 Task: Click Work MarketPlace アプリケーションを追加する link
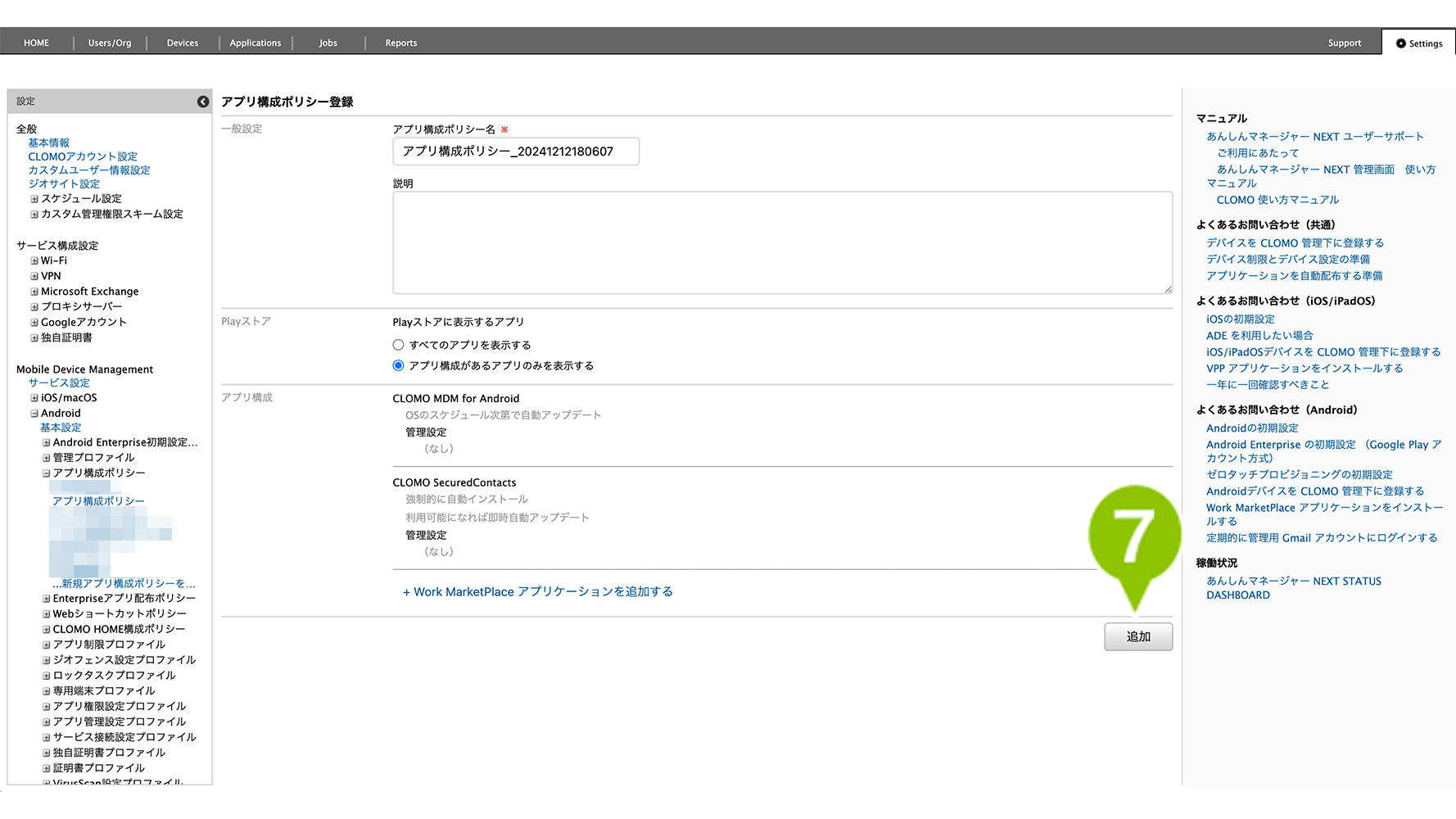(x=538, y=591)
